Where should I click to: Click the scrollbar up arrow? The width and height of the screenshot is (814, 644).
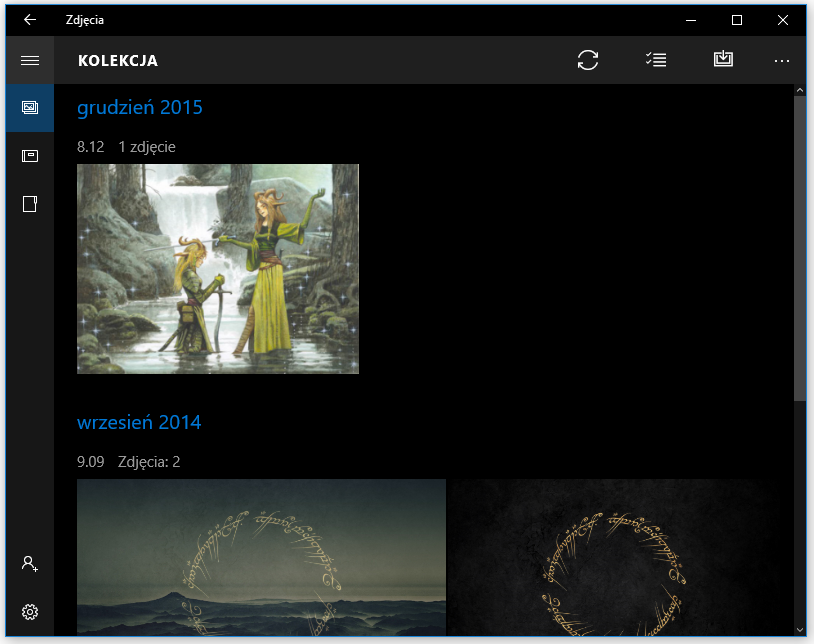click(799, 90)
